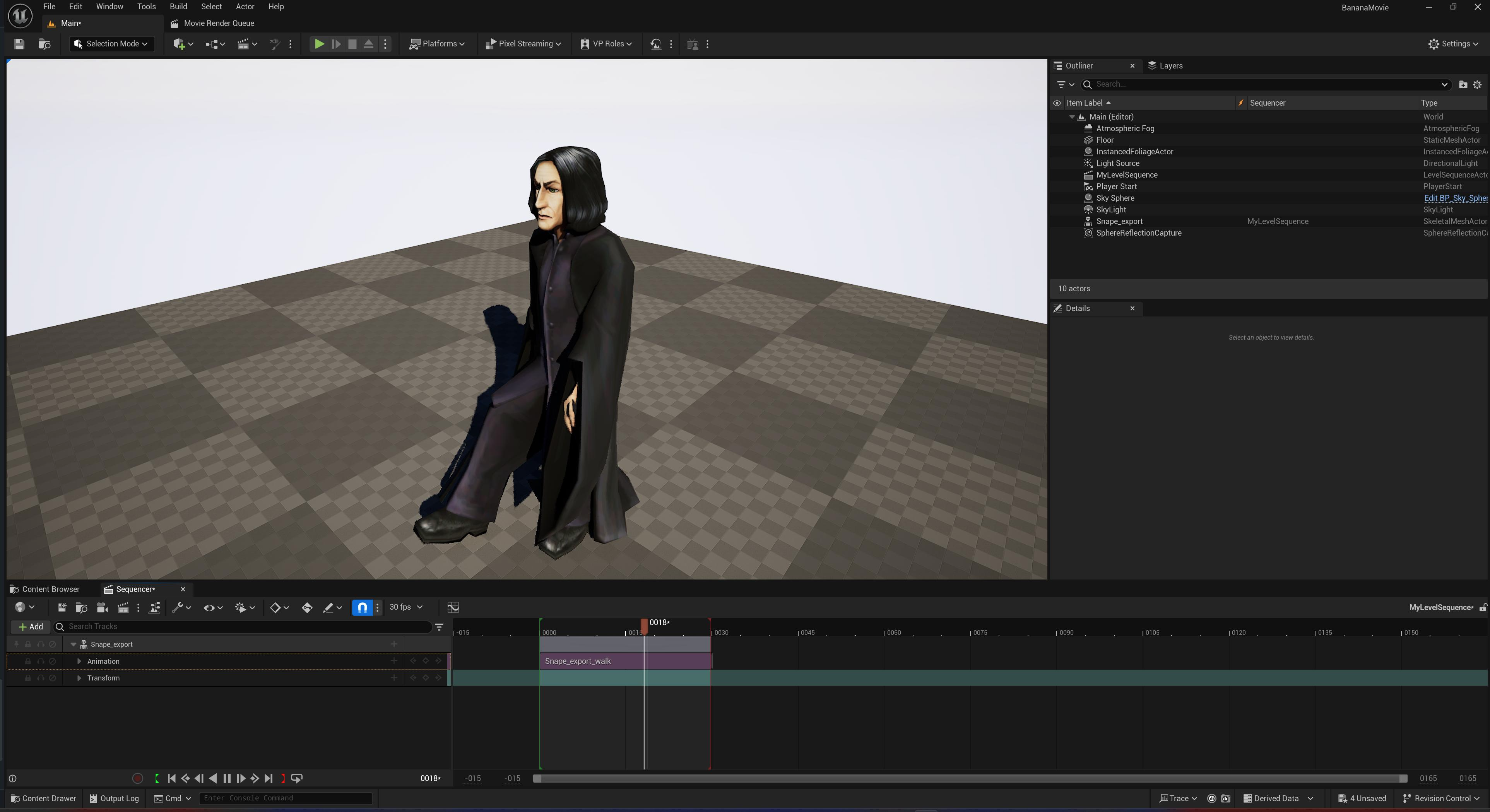Save the current level with the floppy disk icon
Image resolution: width=1490 pixels, height=812 pixels.
pos(19,44)
